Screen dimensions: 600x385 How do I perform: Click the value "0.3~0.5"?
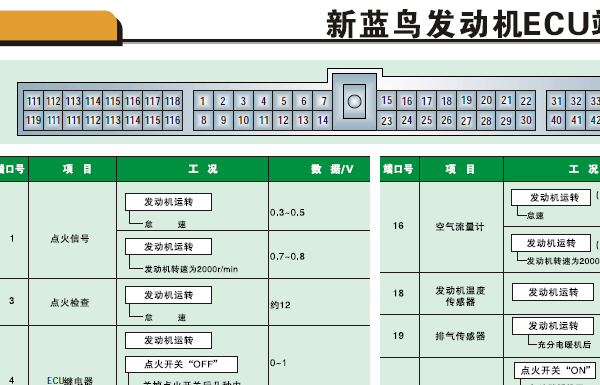coord(287,212)
